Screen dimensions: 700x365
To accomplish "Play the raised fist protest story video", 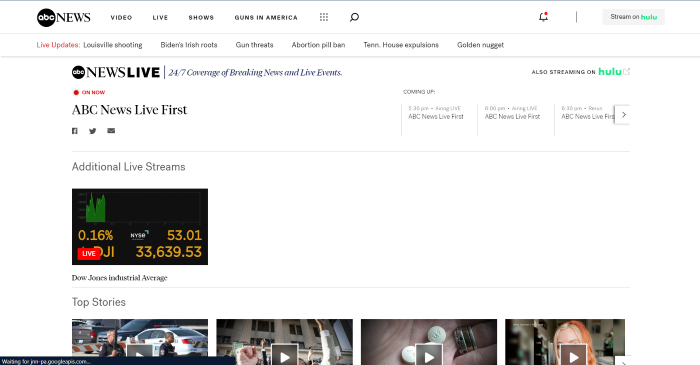I will (x=284, y=356).
